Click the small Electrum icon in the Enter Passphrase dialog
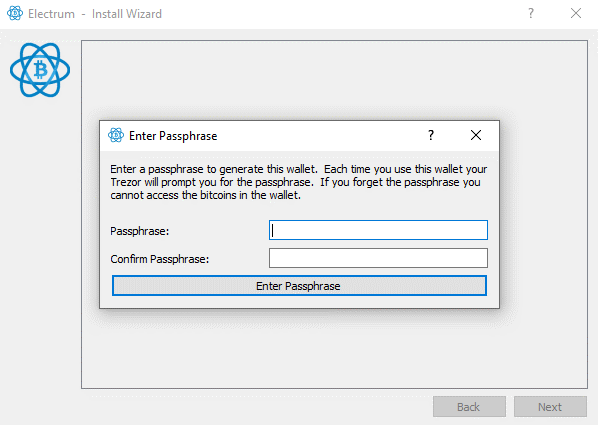The image size is (598, 425). point(116,135)
